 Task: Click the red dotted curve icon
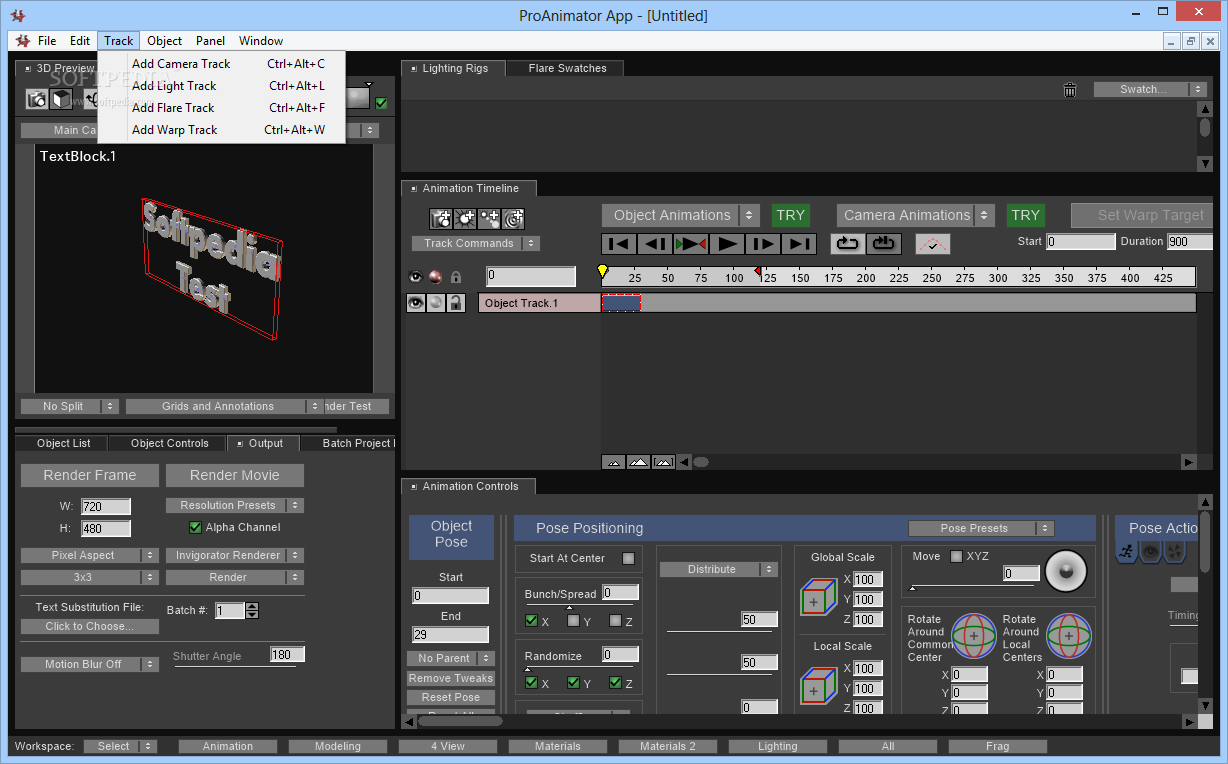[933, 243]
